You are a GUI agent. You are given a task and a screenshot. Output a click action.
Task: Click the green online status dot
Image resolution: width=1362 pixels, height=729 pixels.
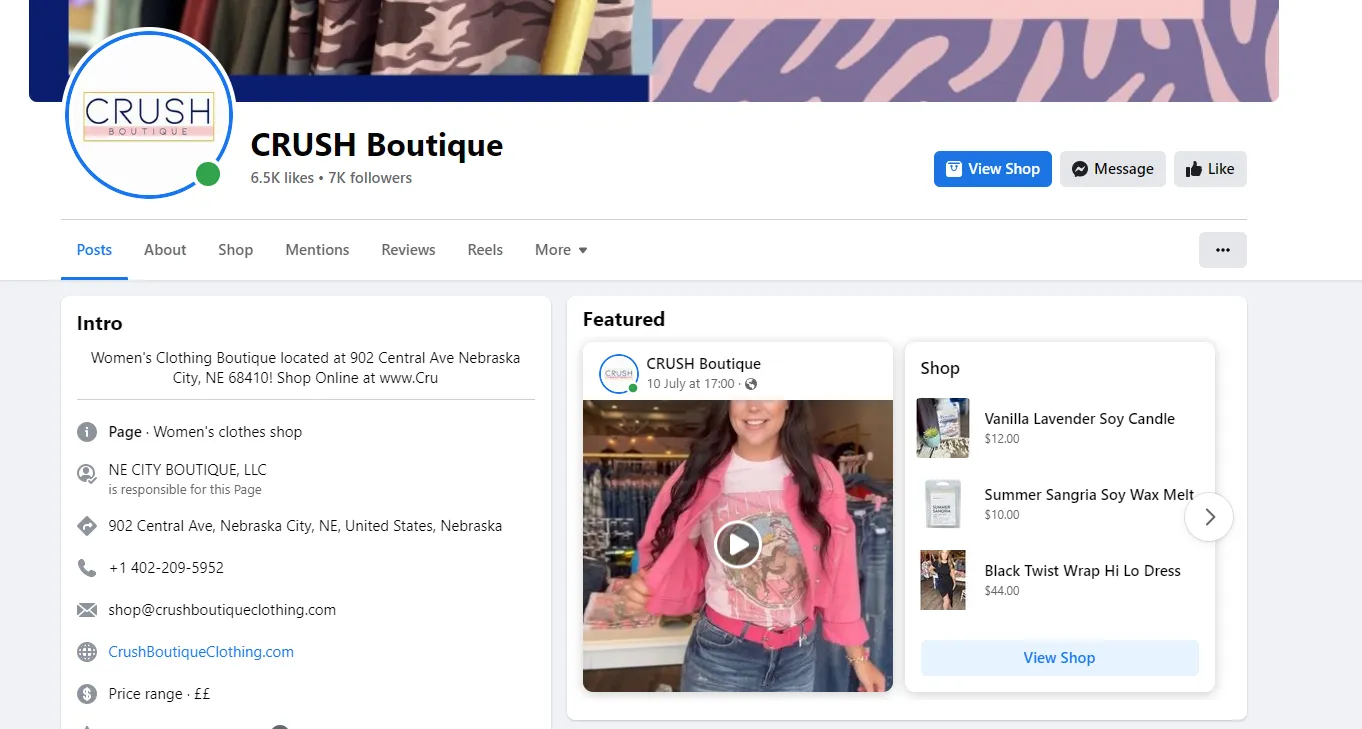pyautogui.click(x=208, y=174)
